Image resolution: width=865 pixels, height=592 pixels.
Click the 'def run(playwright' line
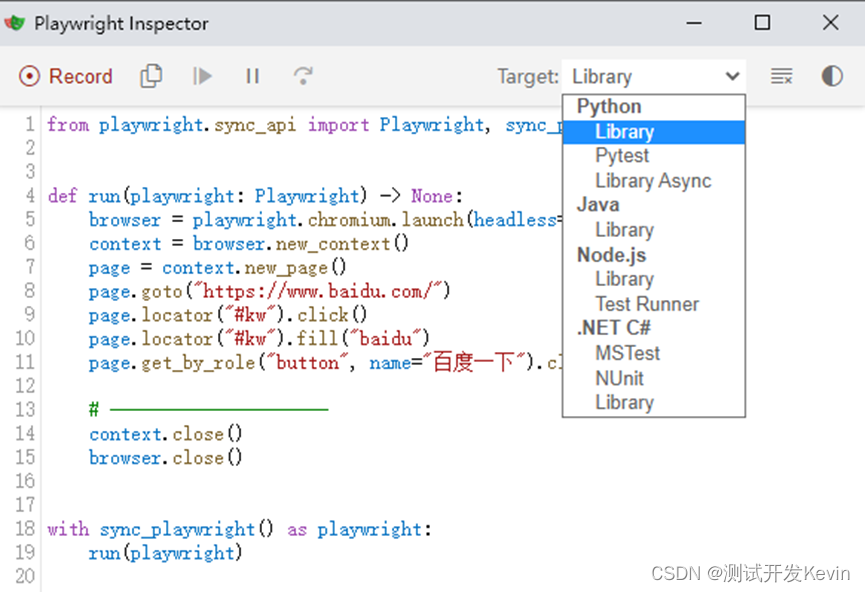click(255, 196)
